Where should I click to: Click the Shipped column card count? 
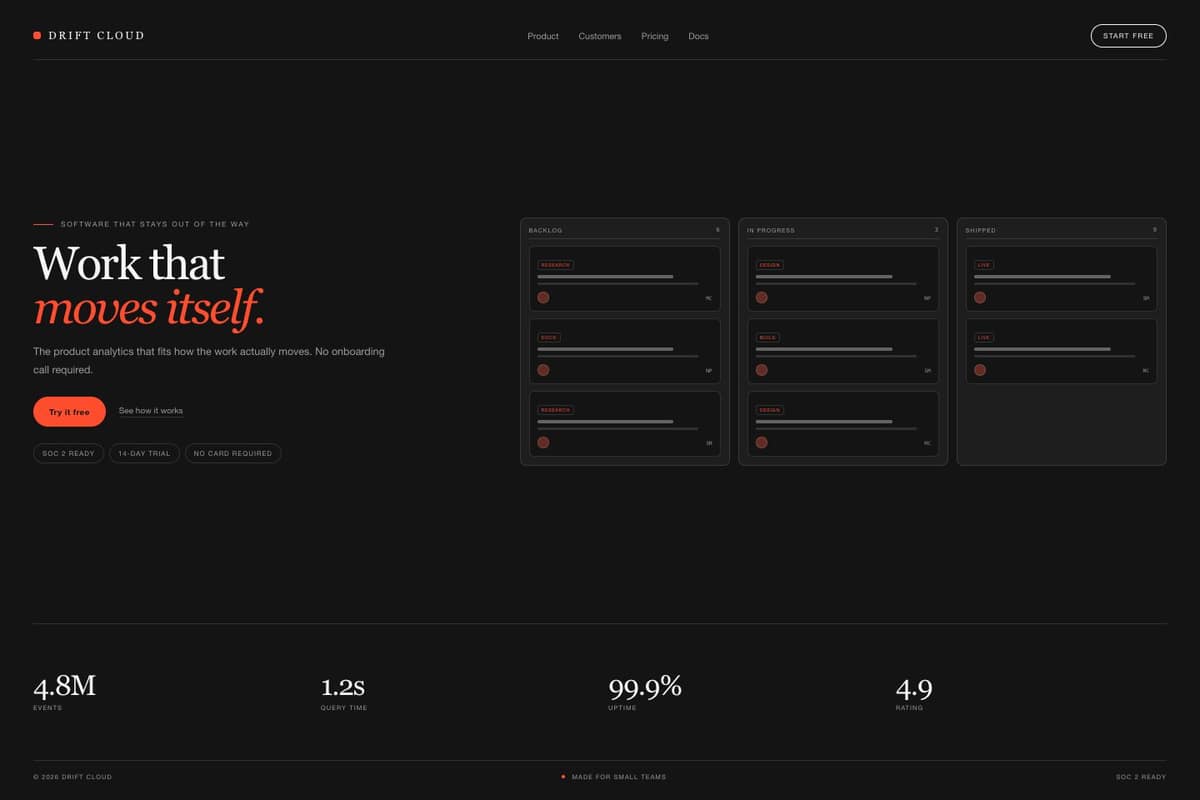(1154, 230)
